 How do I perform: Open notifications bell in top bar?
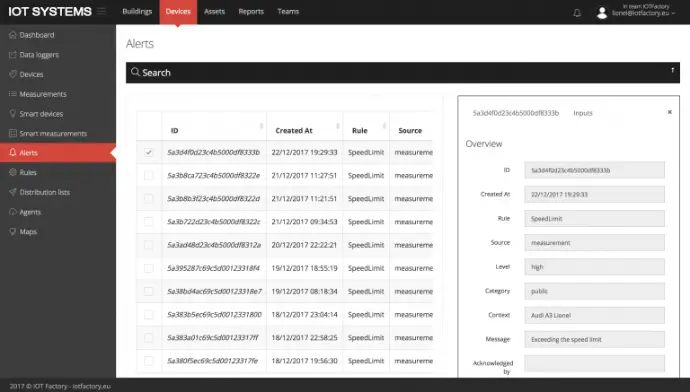click(x=577, y=13)
